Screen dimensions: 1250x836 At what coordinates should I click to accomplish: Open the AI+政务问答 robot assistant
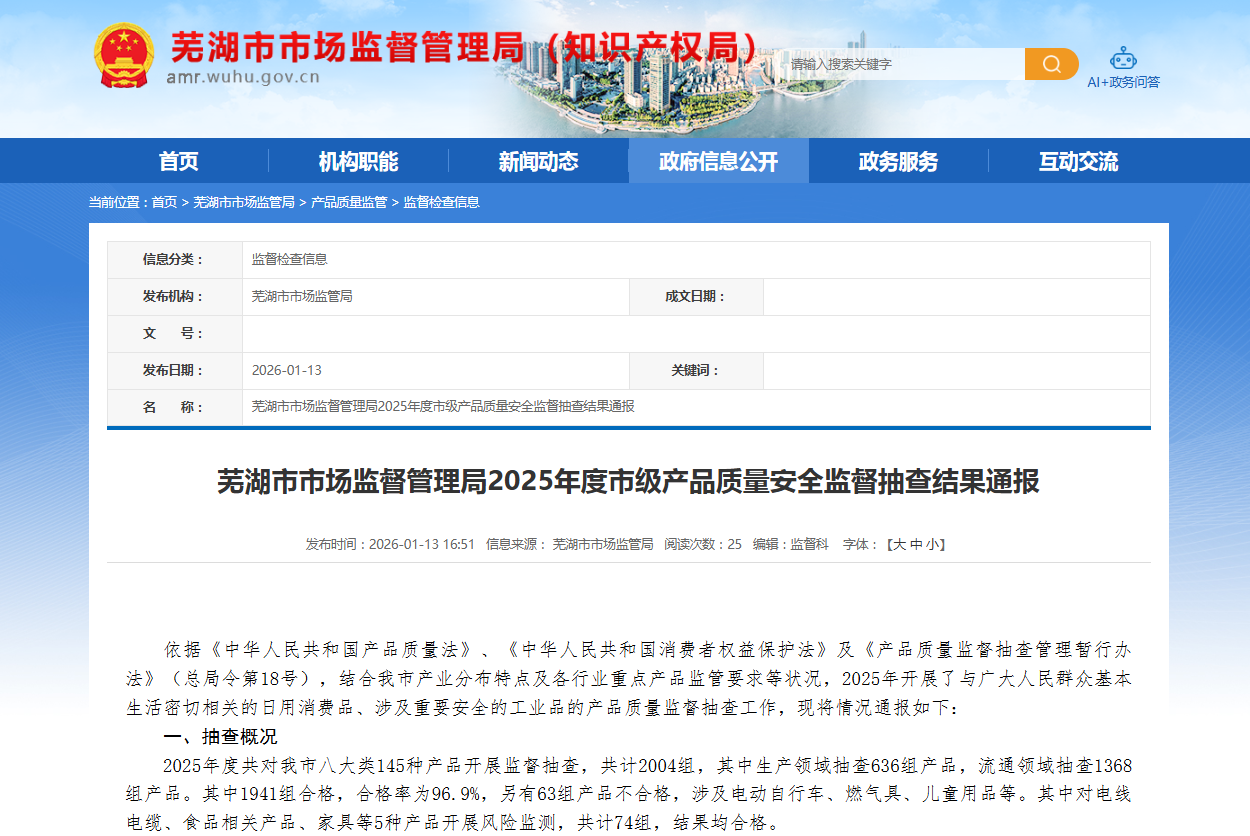1123,67
